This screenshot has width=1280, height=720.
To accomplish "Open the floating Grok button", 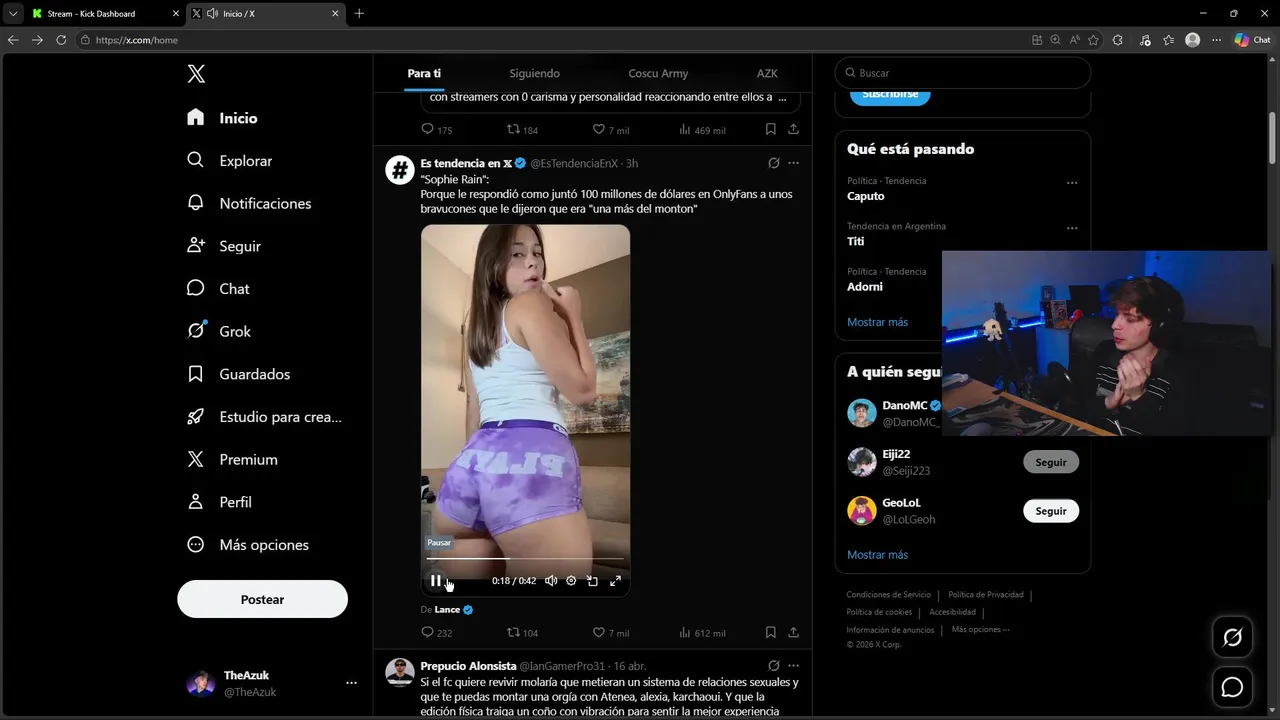I will pyautogui.click(x=1232, y=637).
